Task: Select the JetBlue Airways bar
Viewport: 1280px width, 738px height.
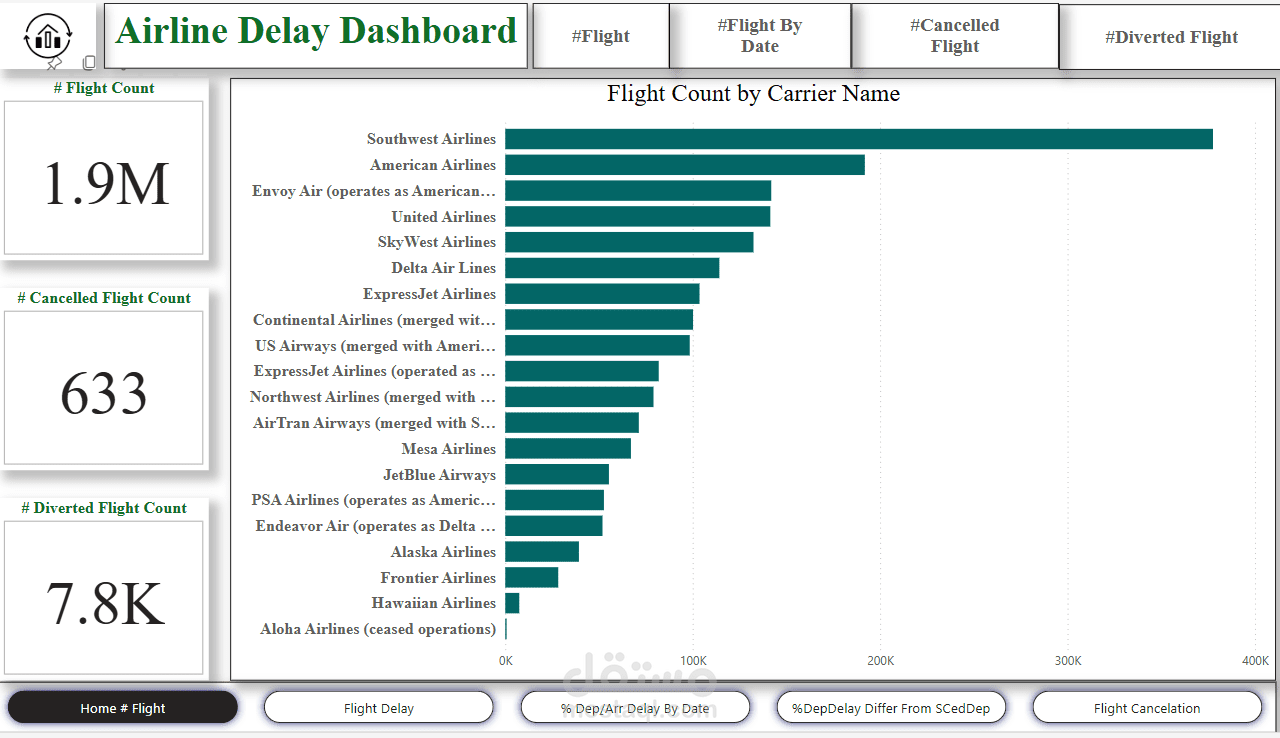Action: [x=557, y=474]
